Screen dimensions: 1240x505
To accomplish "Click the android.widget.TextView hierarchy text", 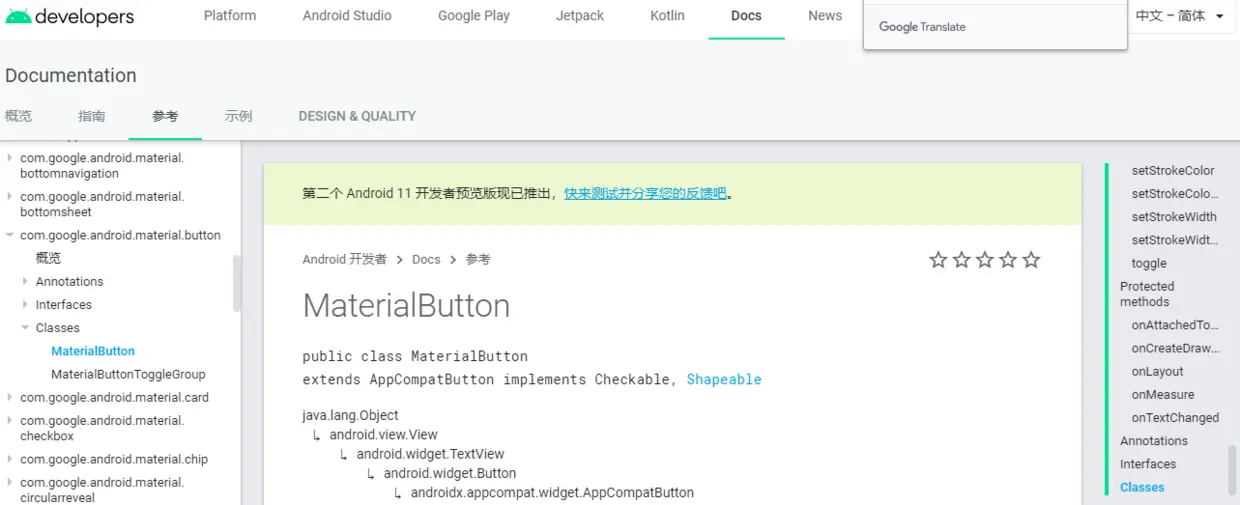I will [x=431, y=454].
